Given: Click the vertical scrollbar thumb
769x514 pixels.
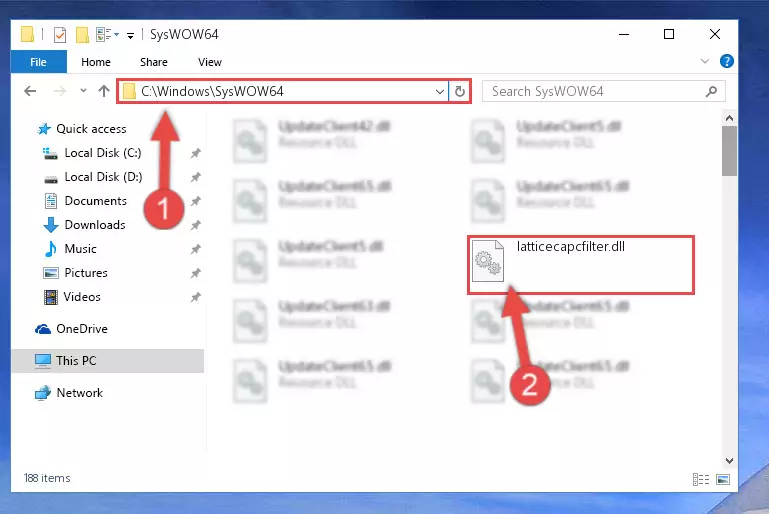Looking at the screenshot, I should point(729,151).
